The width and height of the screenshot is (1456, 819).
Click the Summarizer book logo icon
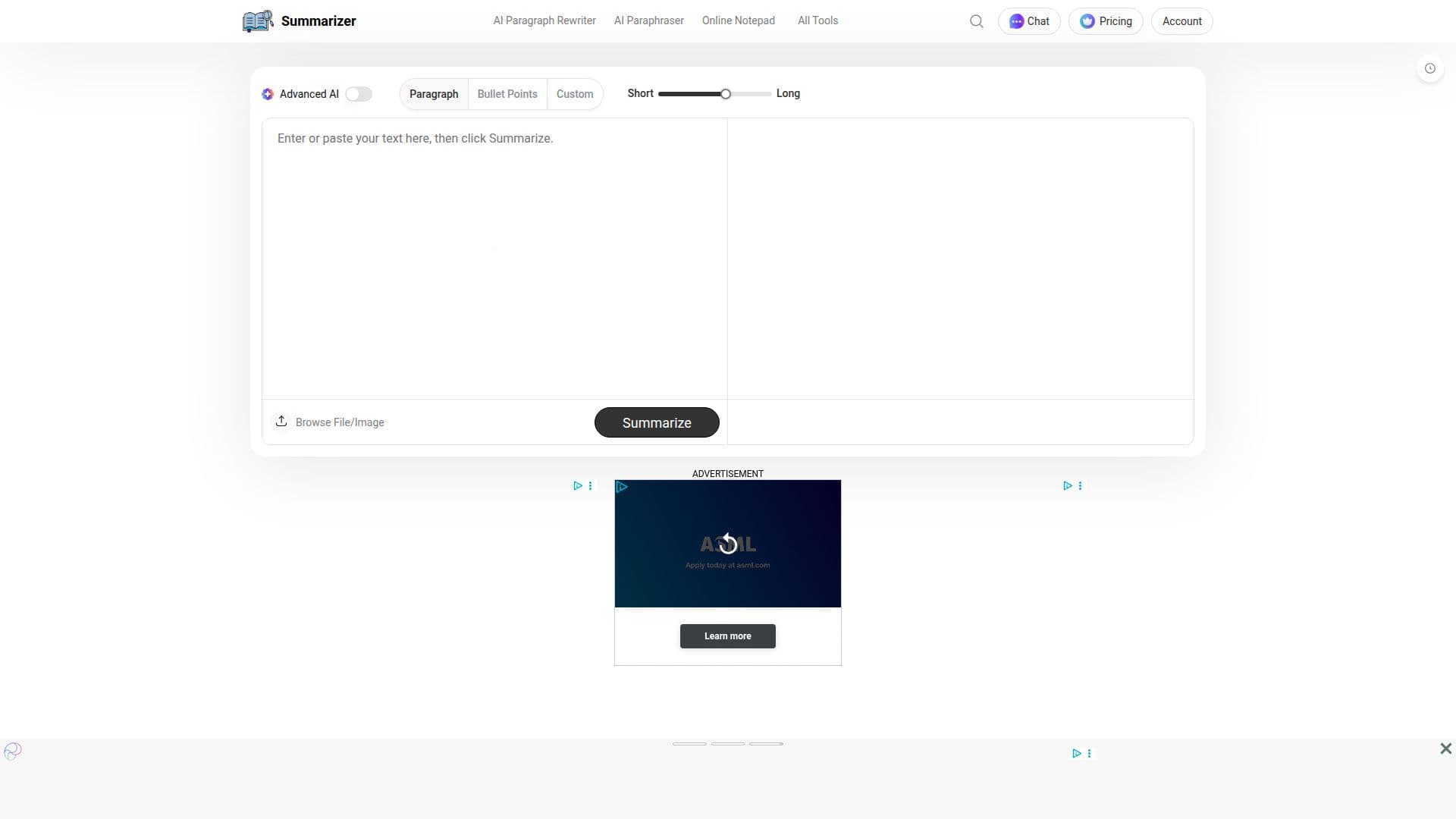click(258, 21)
